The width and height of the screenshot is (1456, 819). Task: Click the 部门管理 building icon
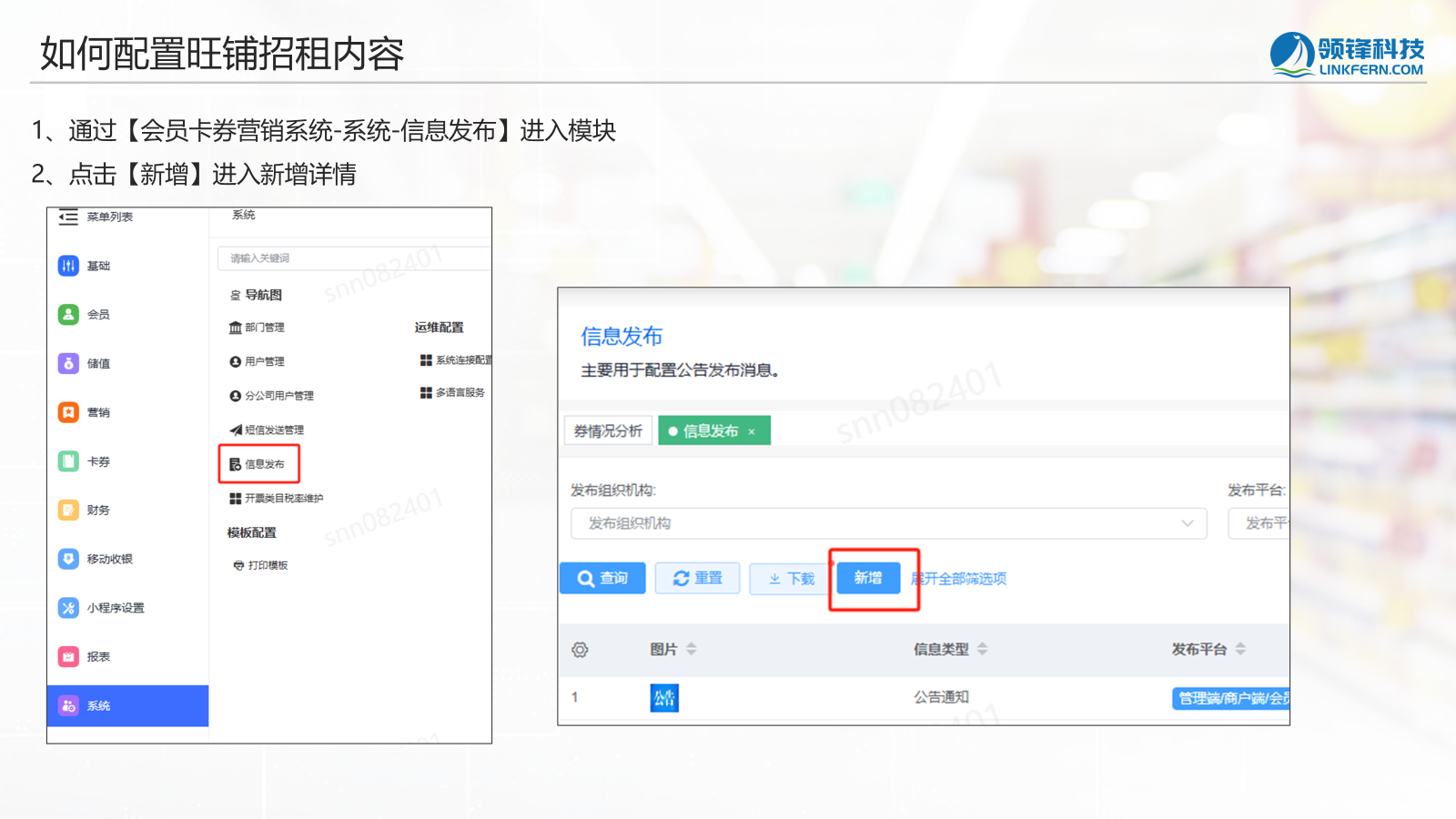pyautogui.click(x=236, y=328)
